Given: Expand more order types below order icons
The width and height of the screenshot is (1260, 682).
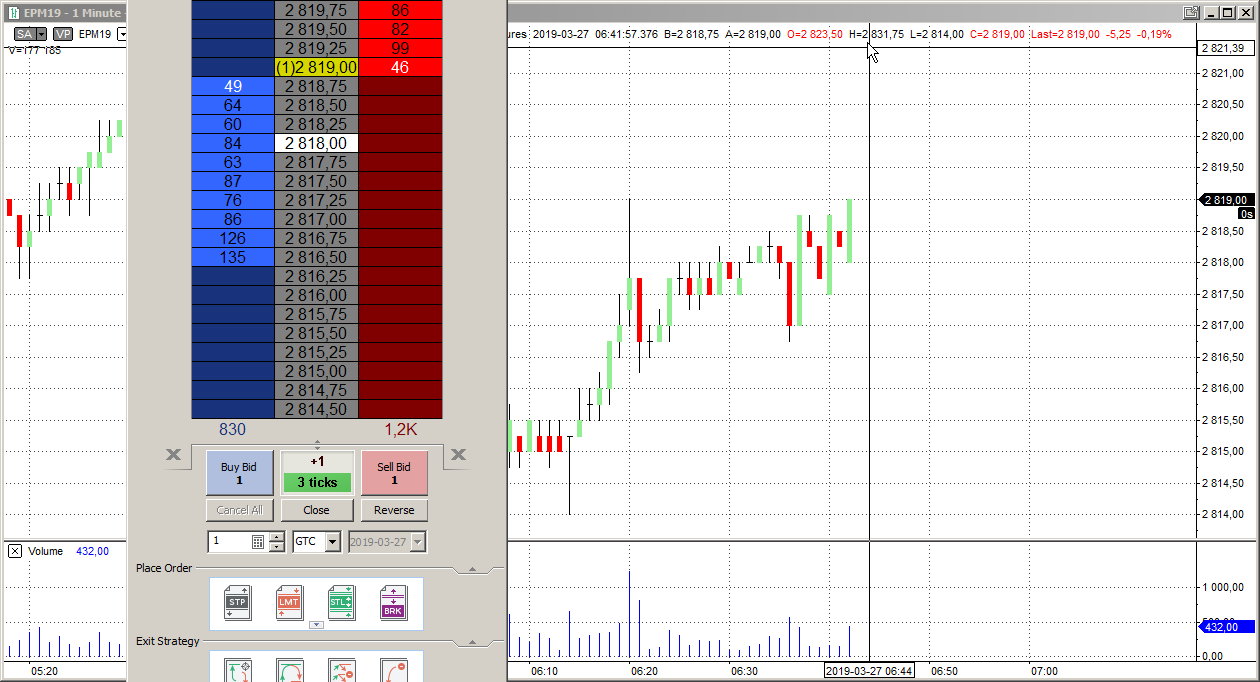Looking at the screenshot, I should point(316,625).
